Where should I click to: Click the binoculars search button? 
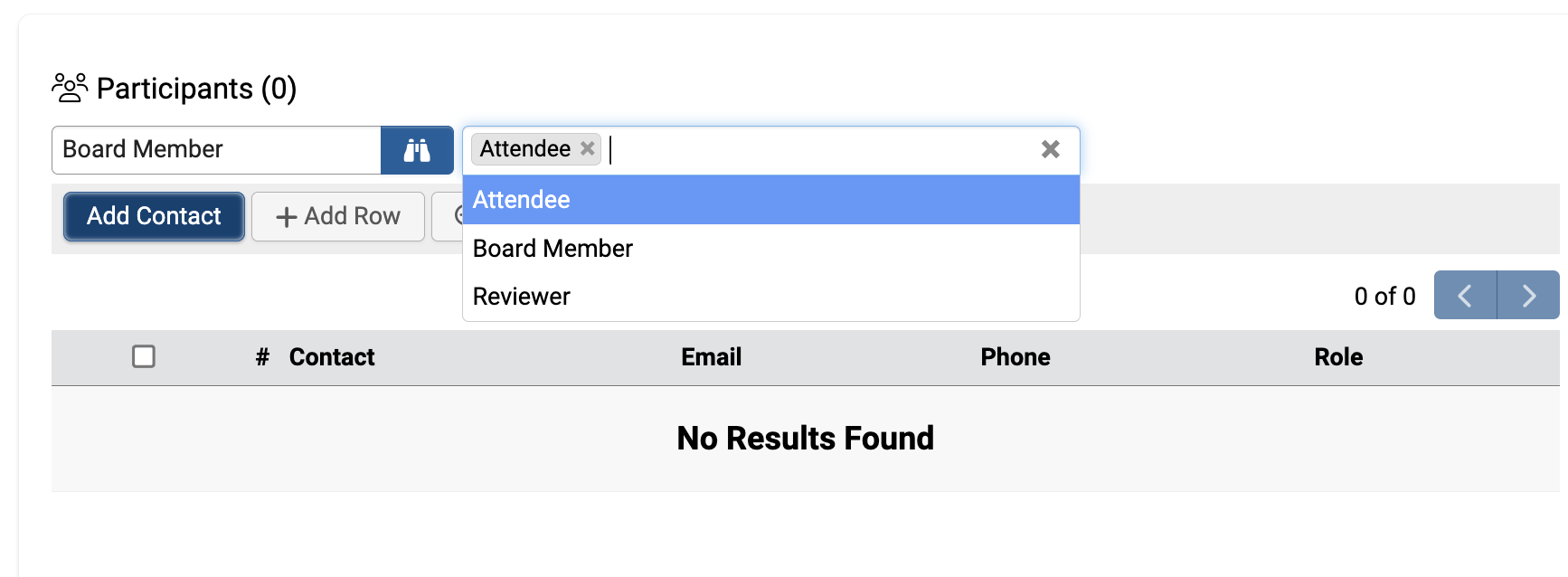coord(417,150)
